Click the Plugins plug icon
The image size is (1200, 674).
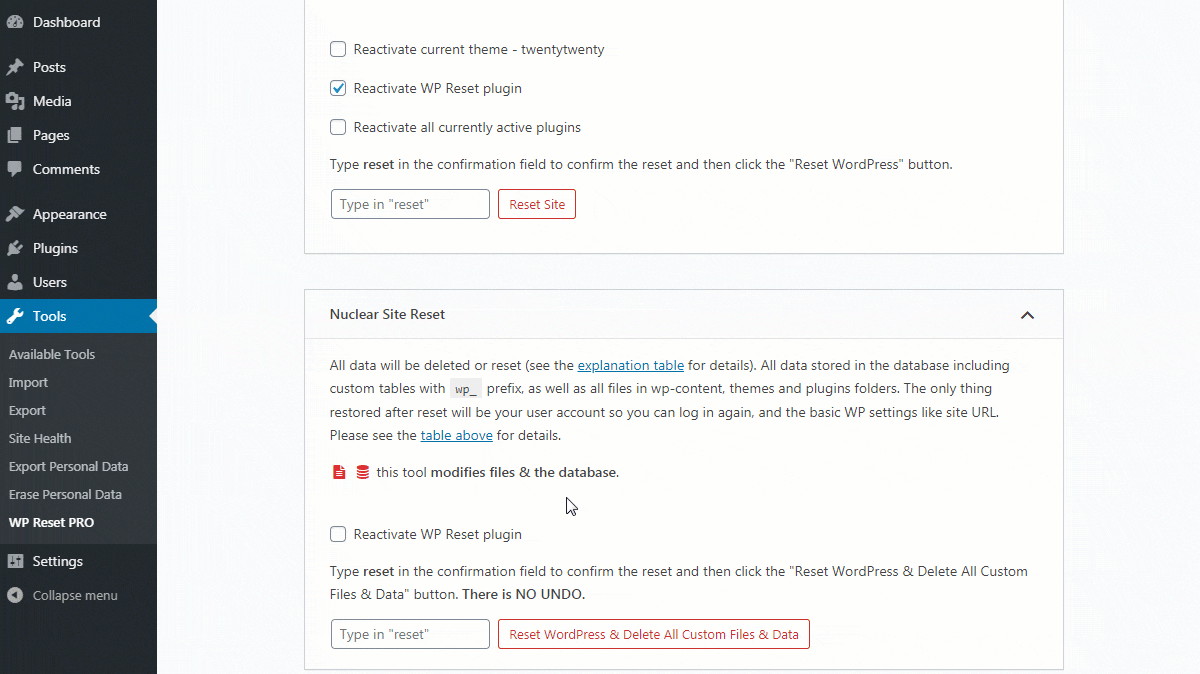click(15, 248)
